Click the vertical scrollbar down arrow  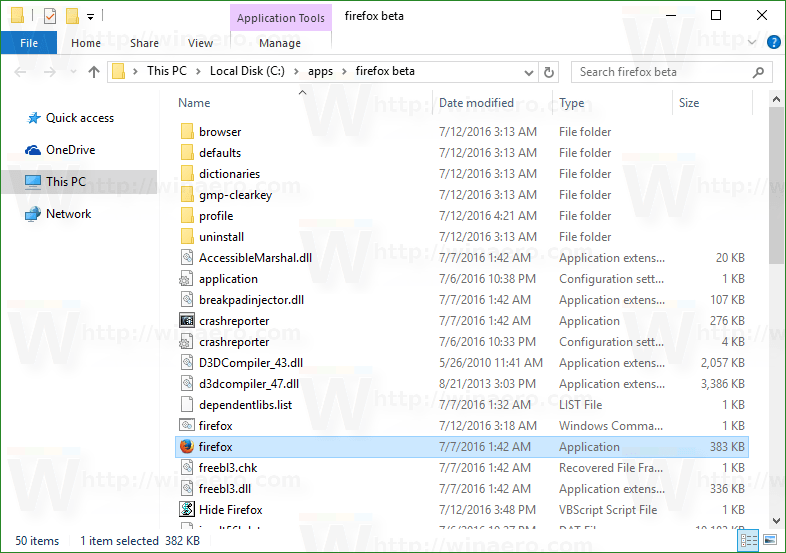[776, 520]
